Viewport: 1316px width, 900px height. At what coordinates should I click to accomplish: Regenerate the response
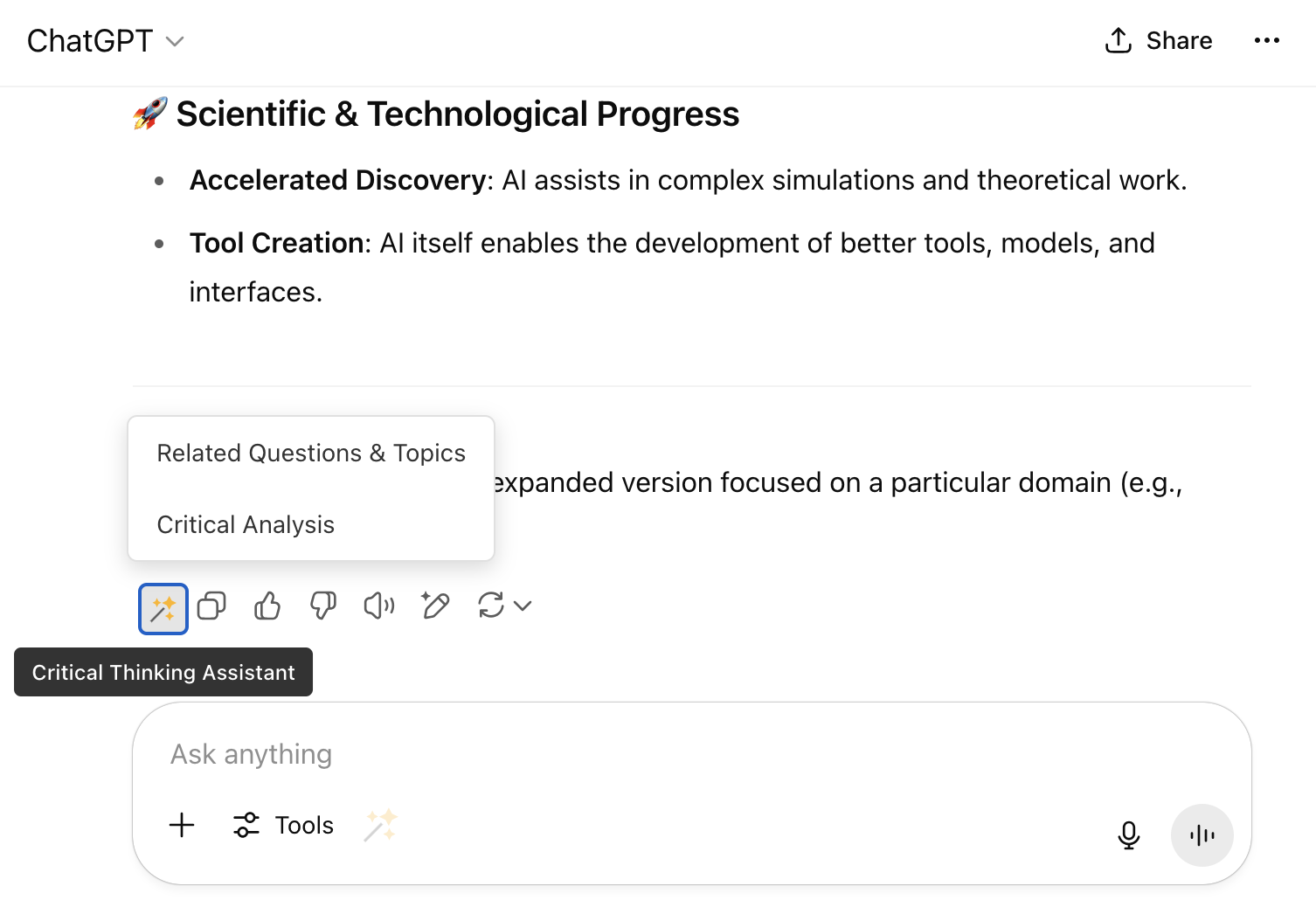(492, 606)
